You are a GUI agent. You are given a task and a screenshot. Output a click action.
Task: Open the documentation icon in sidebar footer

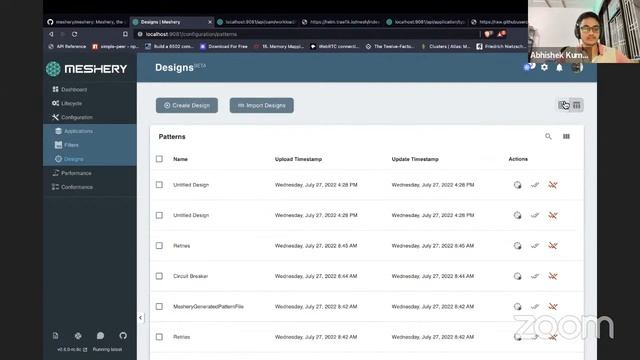tap(56, 336)
